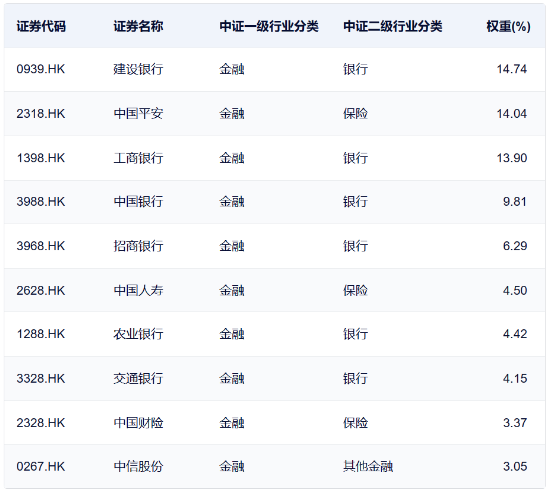550x494 pixels.
Task: Click the 中证一级行业分类 column header
Action: (x=269, y=26)
